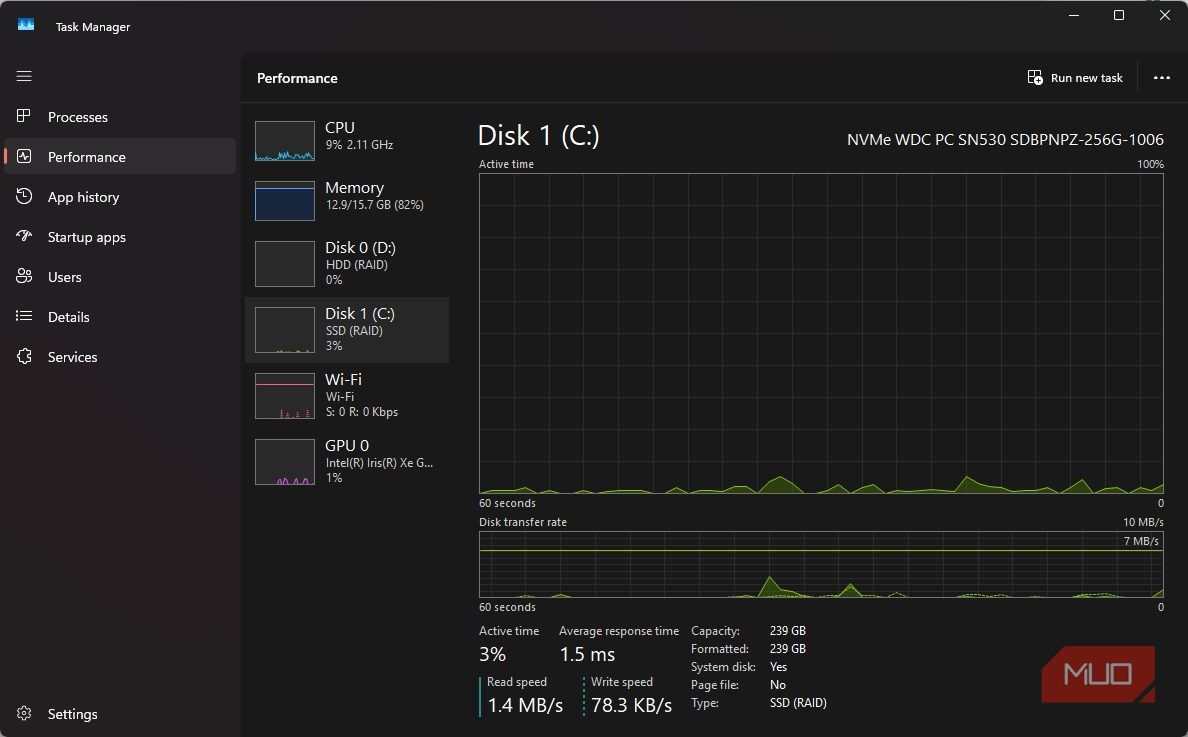This screenshot has height=737, width=1188.
Task: Click the Startup apps gauge icon
Action: [x=23, y=236]
